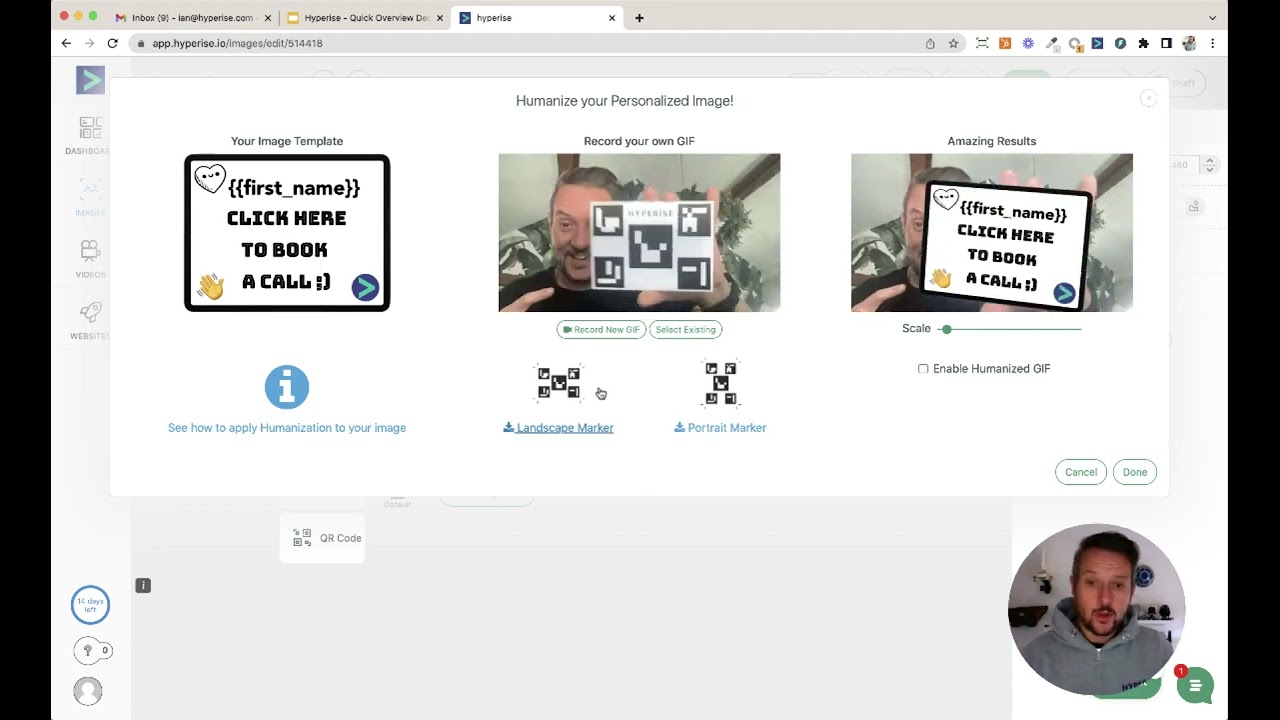Click the Done button
The height and width of the screenshot is (720, 1280).
1135,472
